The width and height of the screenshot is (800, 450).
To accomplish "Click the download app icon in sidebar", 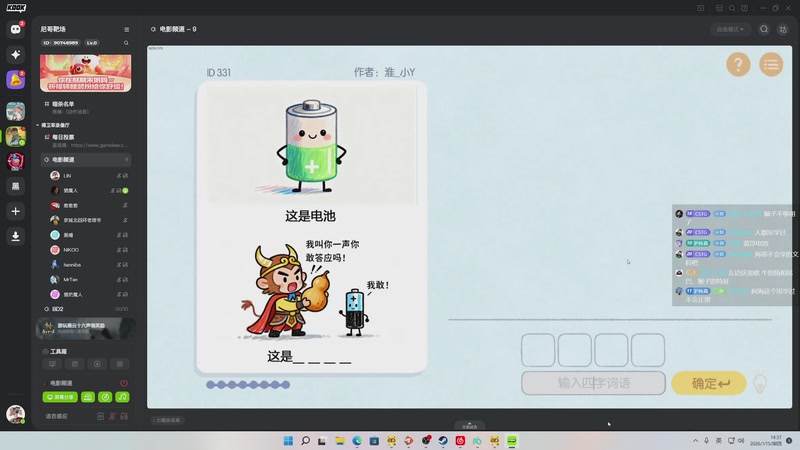I will 15,236.
